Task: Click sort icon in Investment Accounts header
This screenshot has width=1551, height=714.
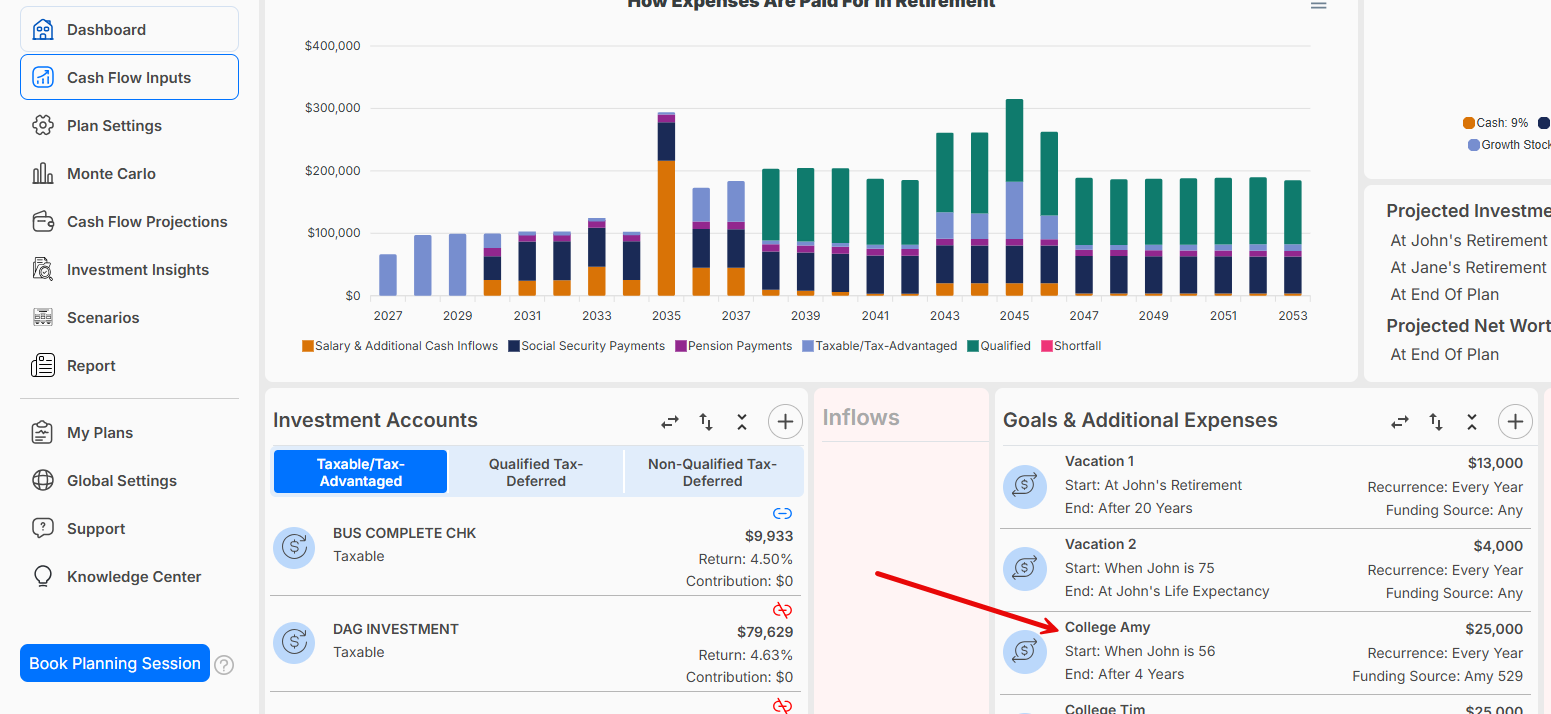Action: coord(706,422)
